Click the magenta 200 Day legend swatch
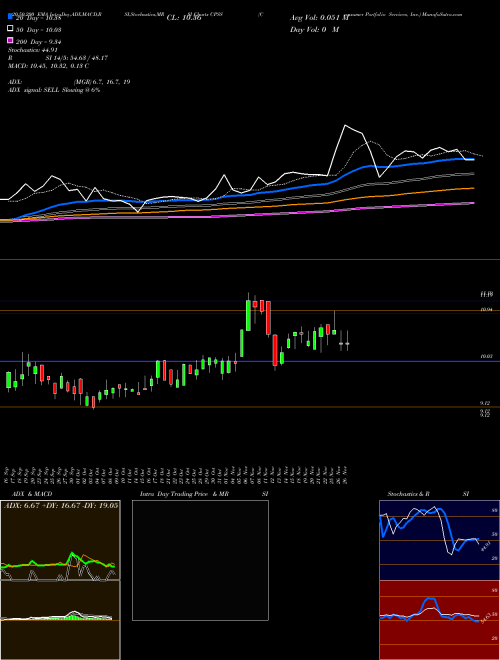Image resolution: width=500 pixels, height=660 pixels. pyautogui.click(x=10, y=40)
